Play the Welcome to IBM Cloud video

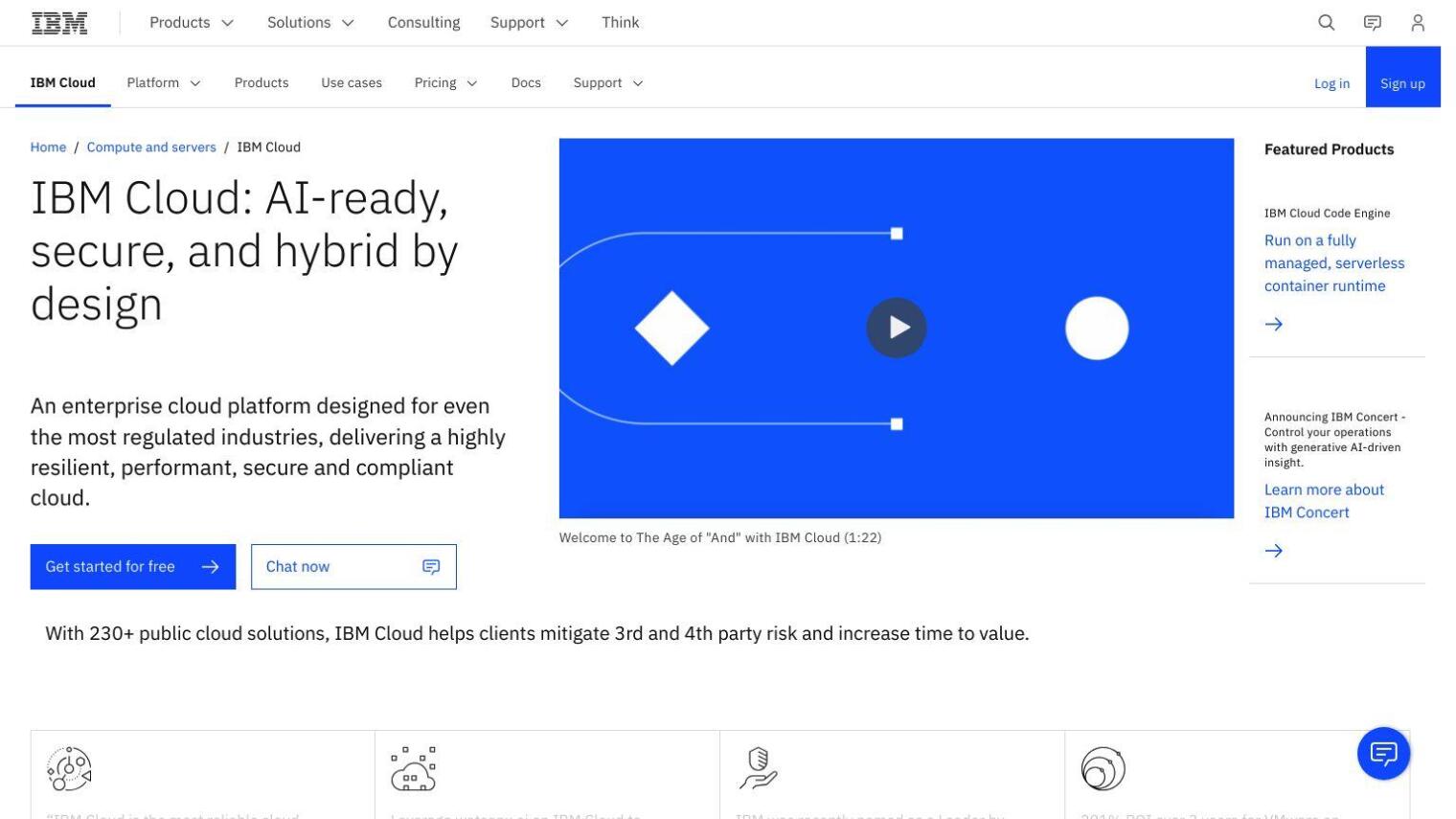coord(896,328)
